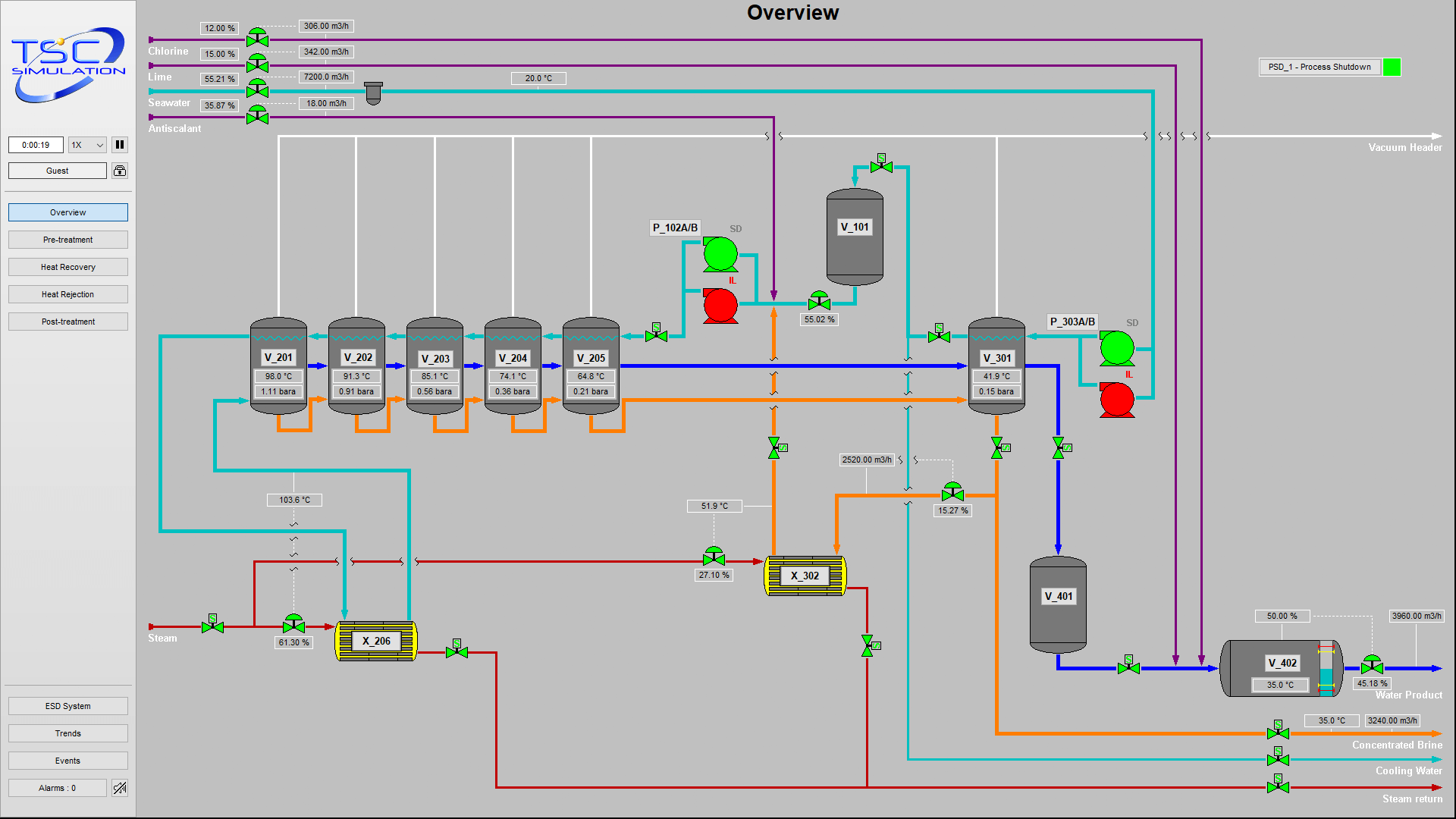Expand the Heat Recovery navigation section
This screenshot has width=1456, height=819.
pyautogui.click(x=67, y=267)
